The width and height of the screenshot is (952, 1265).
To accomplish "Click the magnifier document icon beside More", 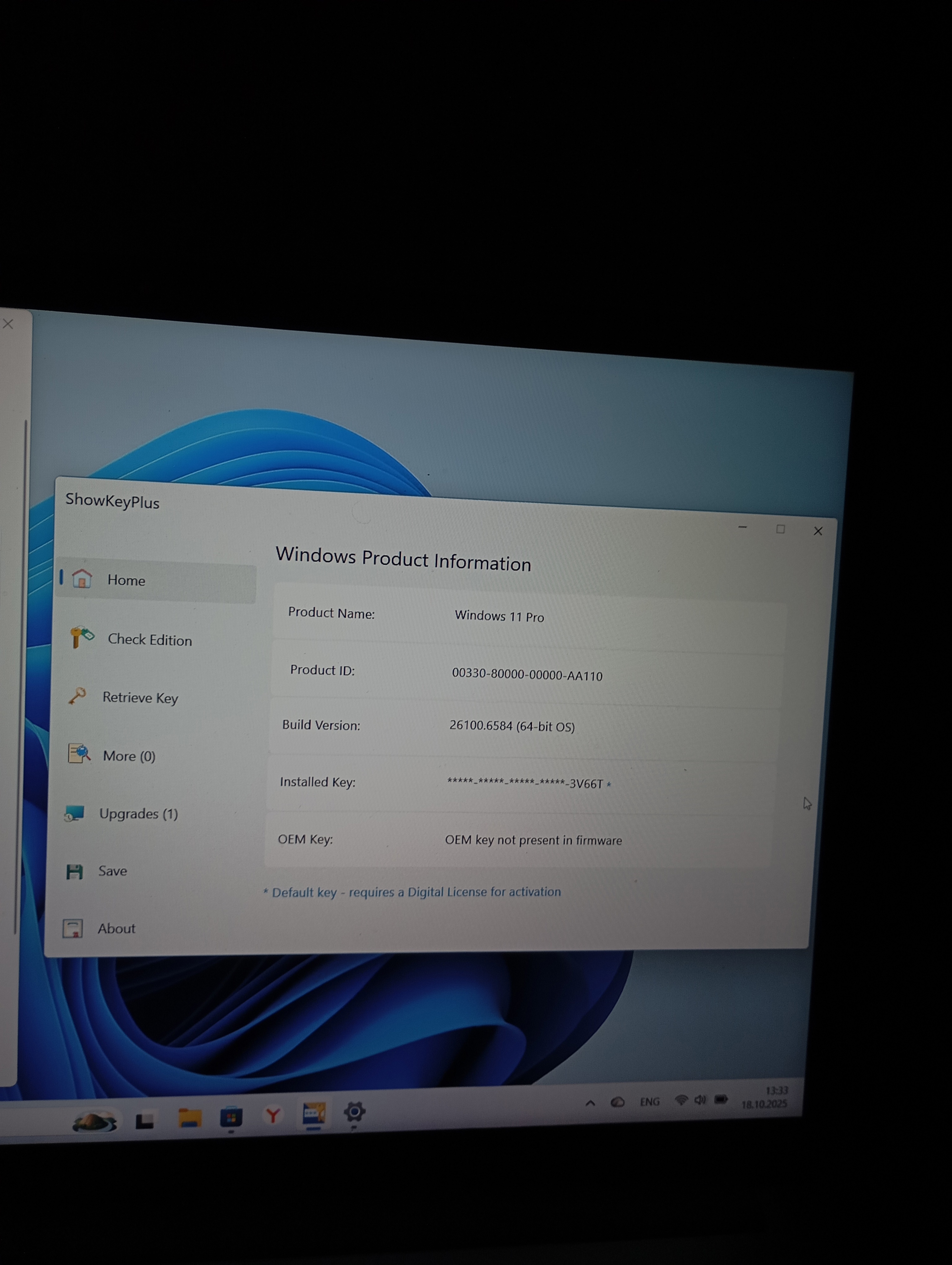I will (x=79, y=753).
